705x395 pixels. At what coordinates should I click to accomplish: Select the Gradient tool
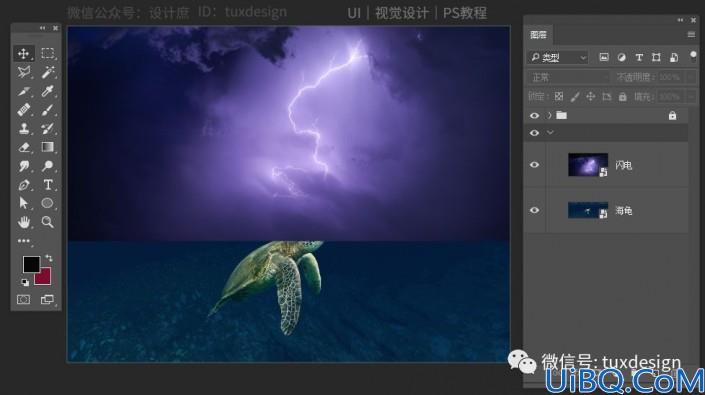click(x=47, y=147)
